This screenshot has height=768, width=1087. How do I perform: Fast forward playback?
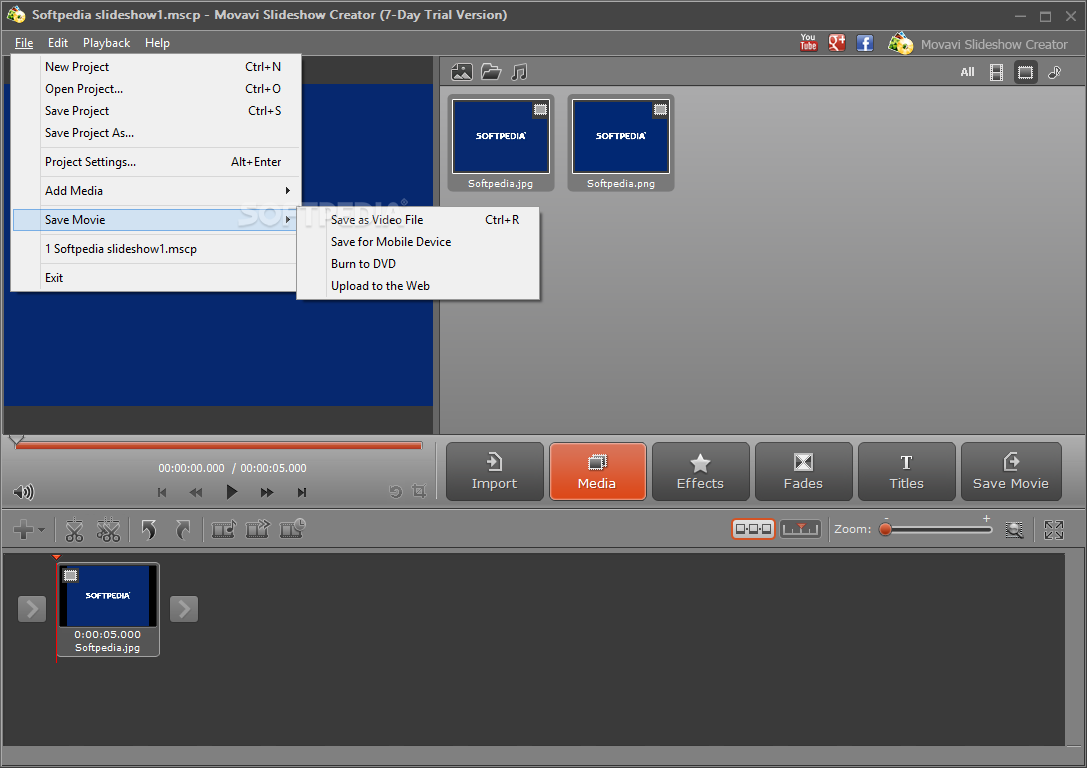click(x=267, y=493)
